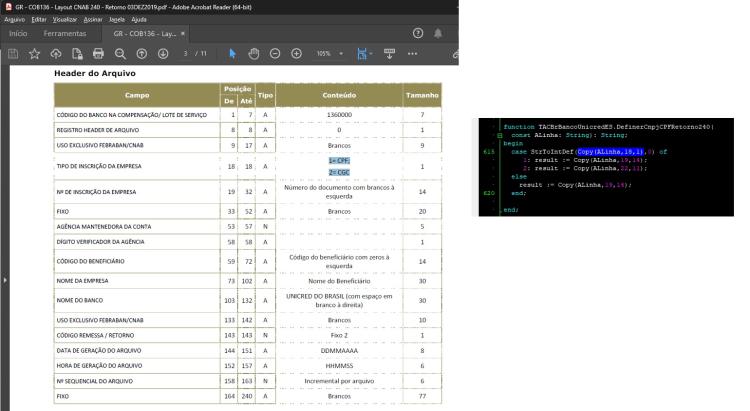Viewport: 750px width, 411px height.
Task: Open the fit-page options dropdown arrow
Action: (x=371, y=54)
